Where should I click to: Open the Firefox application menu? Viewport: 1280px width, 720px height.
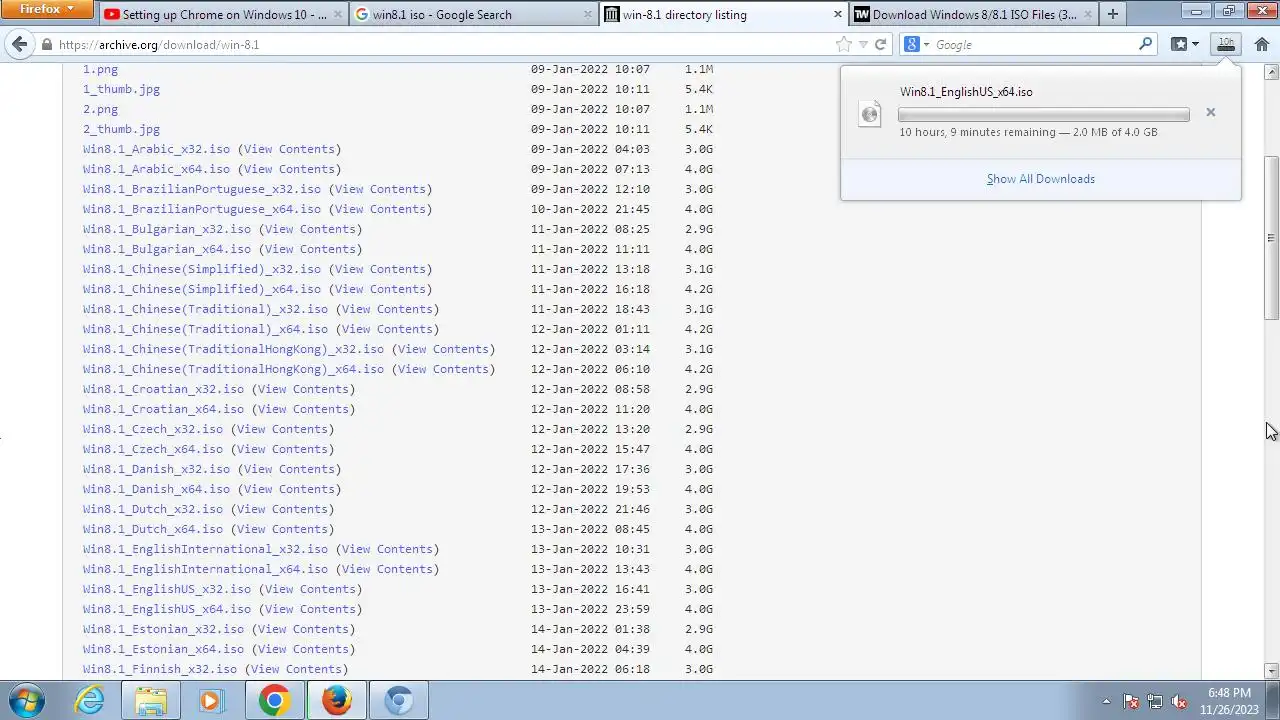coord(47,9)
